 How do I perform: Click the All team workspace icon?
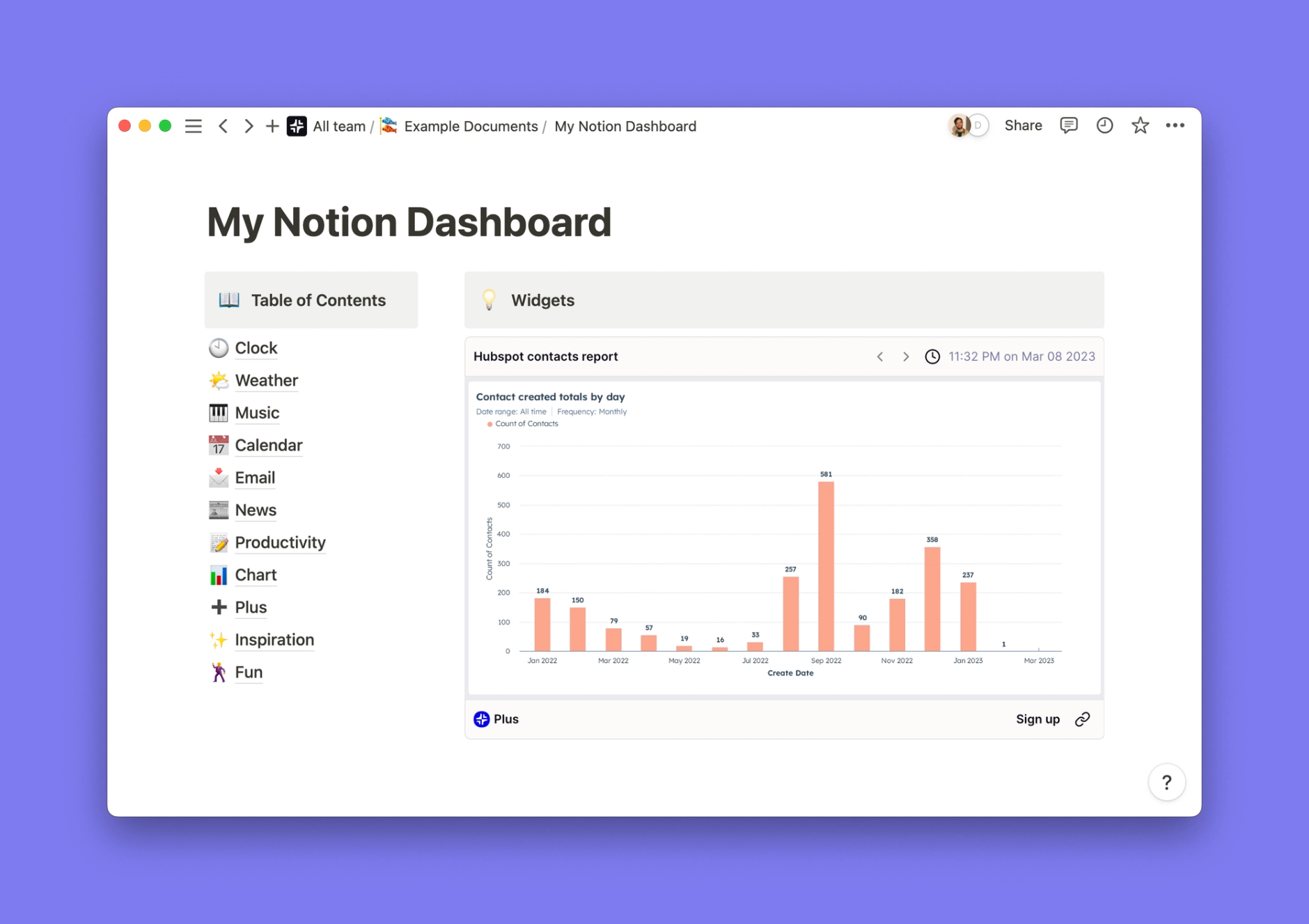(297, 126)
